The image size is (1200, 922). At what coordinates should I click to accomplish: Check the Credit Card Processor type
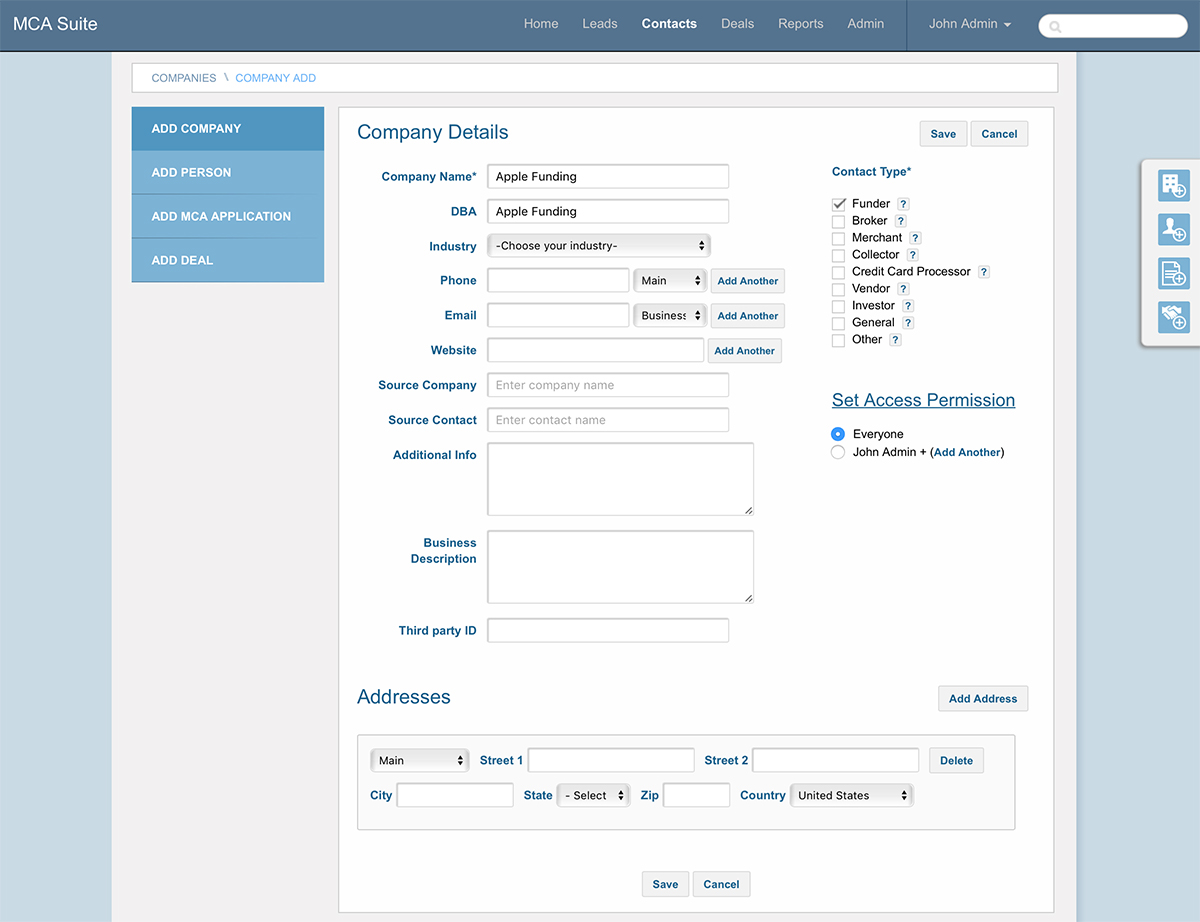coord(839,272)
